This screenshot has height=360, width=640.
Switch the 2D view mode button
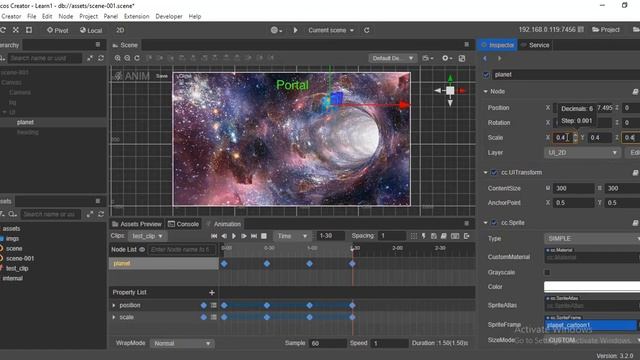click(120, 30)
